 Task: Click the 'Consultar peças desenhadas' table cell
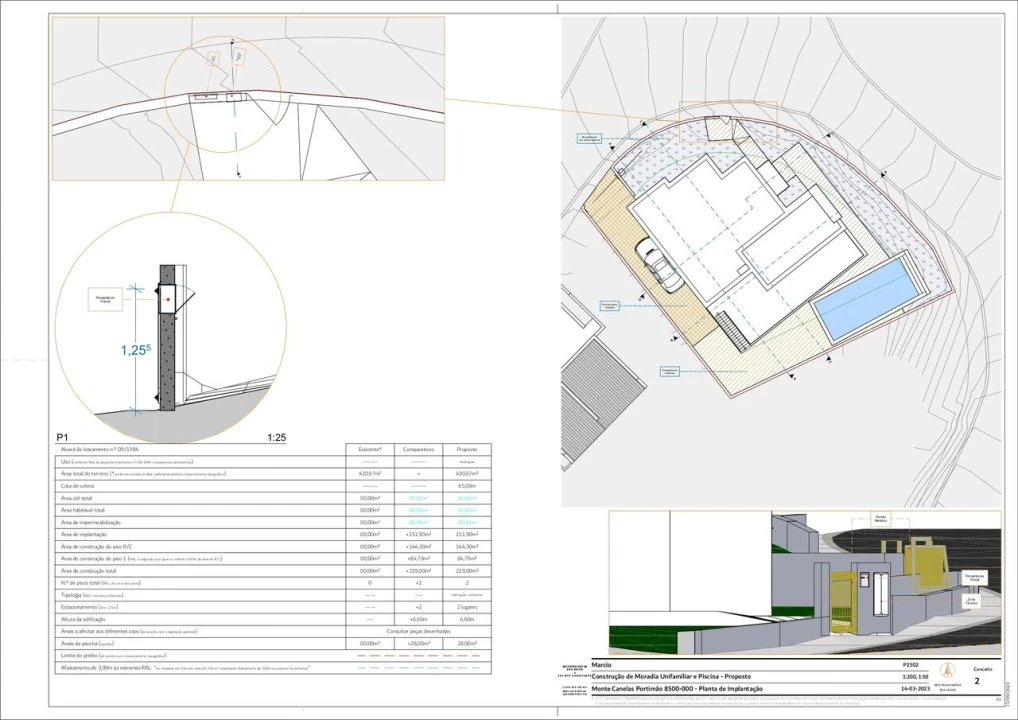pyautogui.click(x=418, y=632)
